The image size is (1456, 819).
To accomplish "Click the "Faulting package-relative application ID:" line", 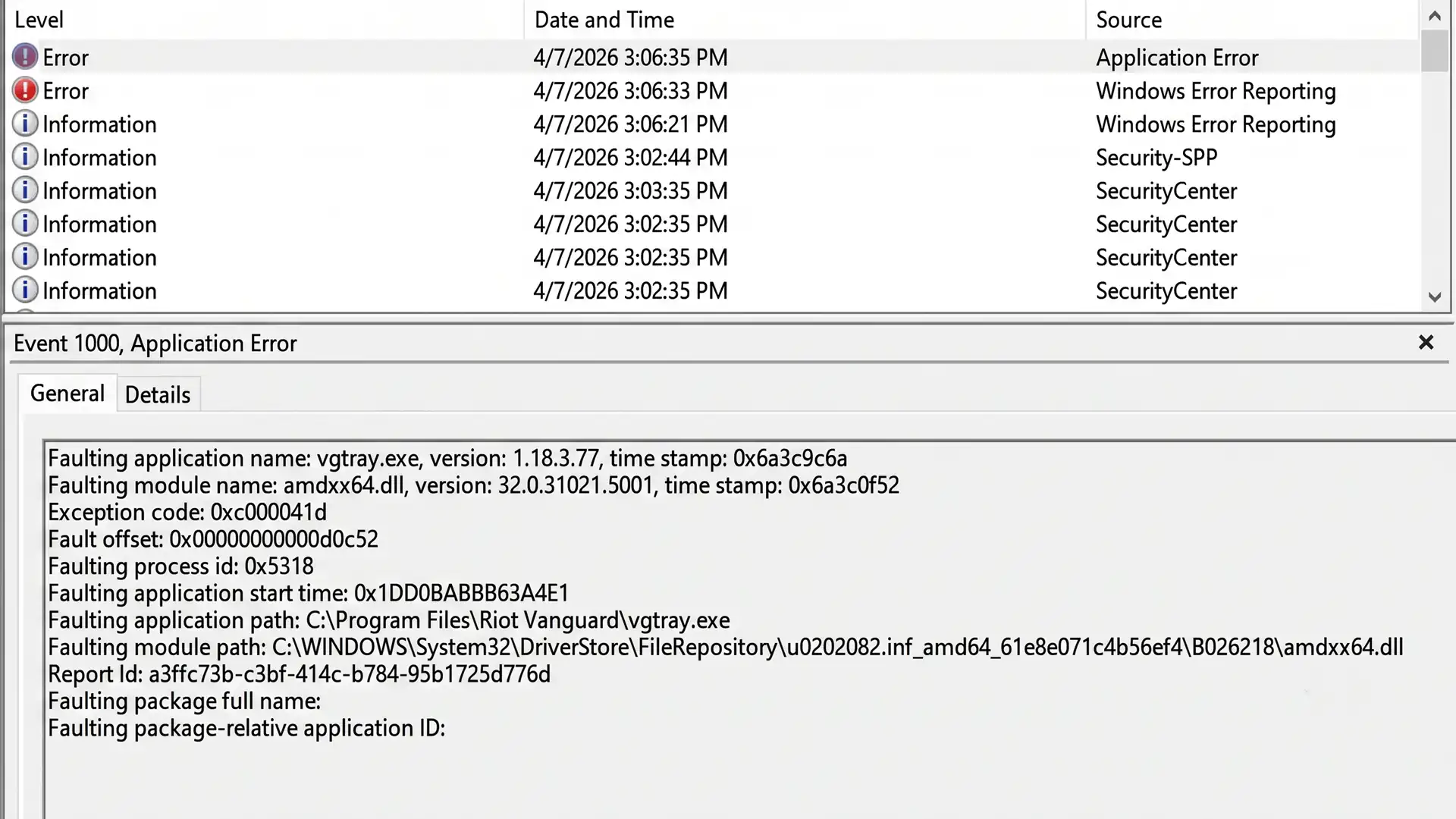I will [246, 729].
